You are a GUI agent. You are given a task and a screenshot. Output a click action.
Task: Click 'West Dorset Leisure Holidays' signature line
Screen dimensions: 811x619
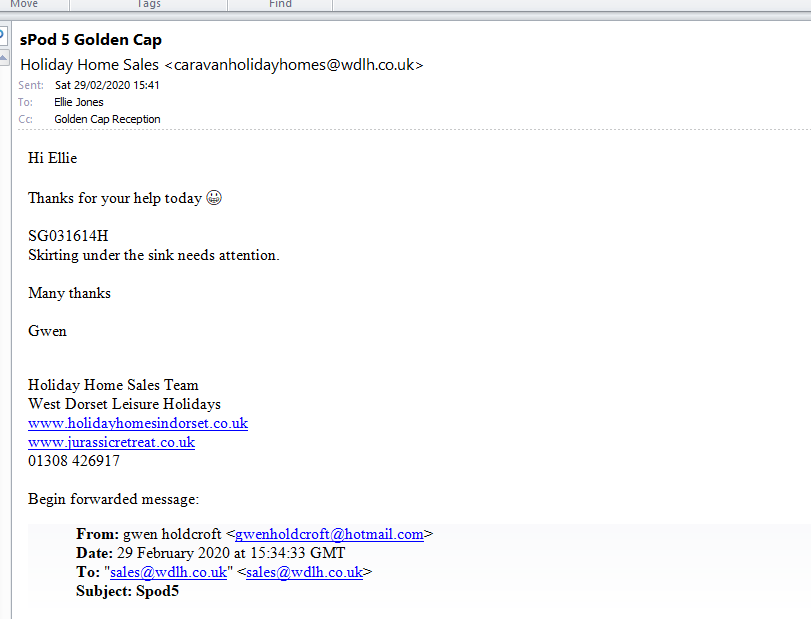(x=124, y=404)
